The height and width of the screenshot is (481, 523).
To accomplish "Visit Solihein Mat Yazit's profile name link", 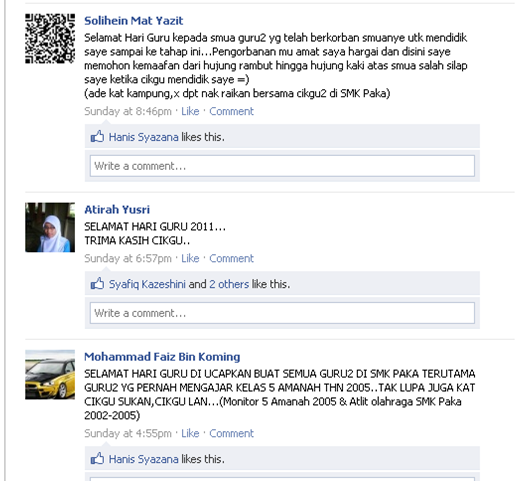I will click(133, 21).
